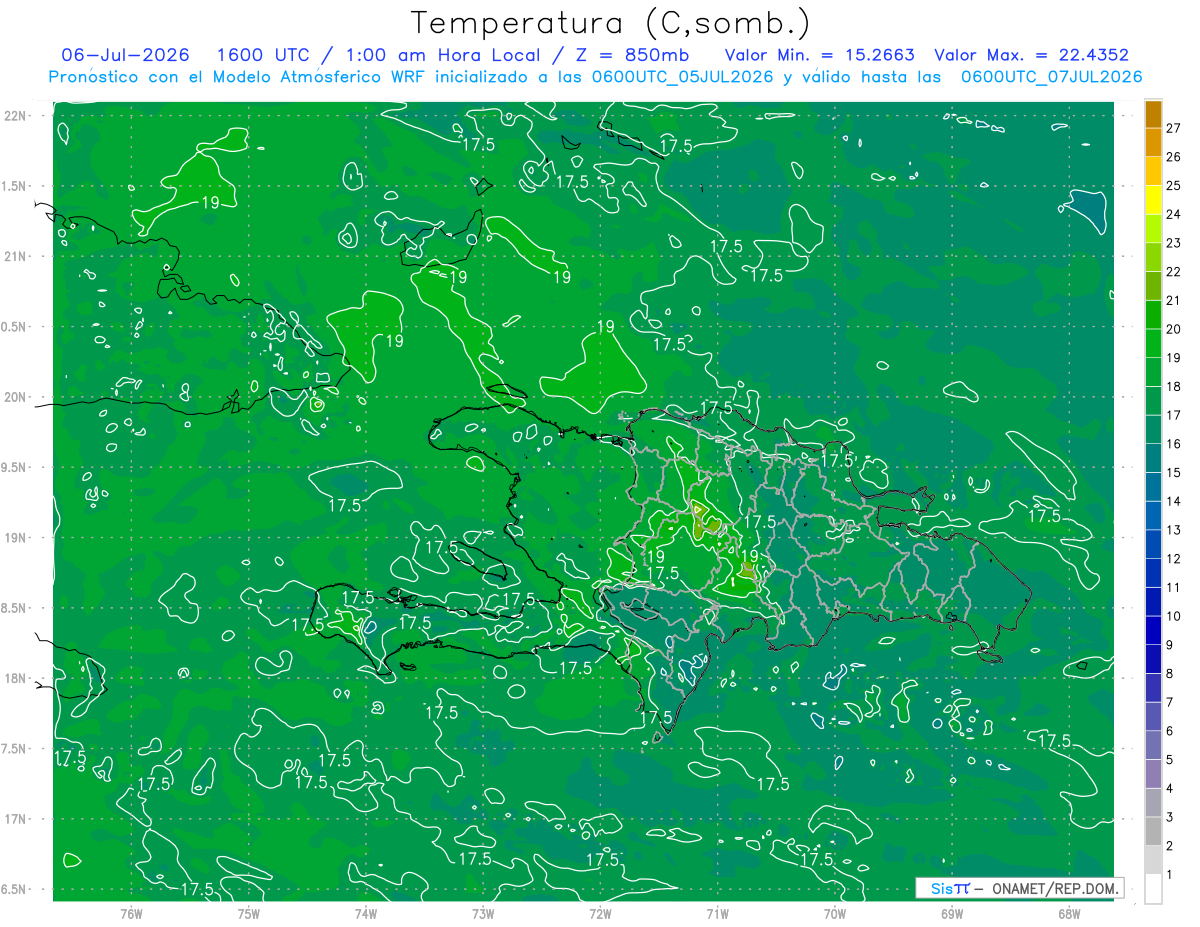Click colorbar legend value '2'
Screen dimensions: 1200x927
[1171, 846]
